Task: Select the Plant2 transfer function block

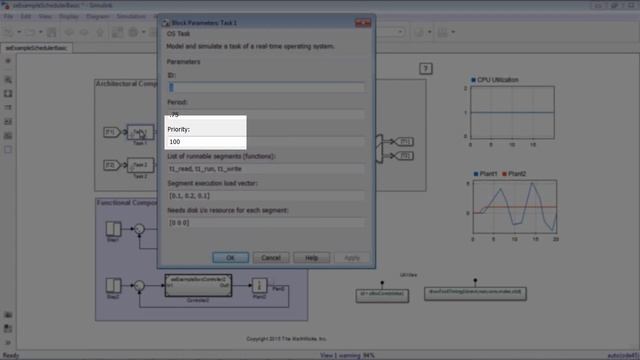Action: [259, 285]
